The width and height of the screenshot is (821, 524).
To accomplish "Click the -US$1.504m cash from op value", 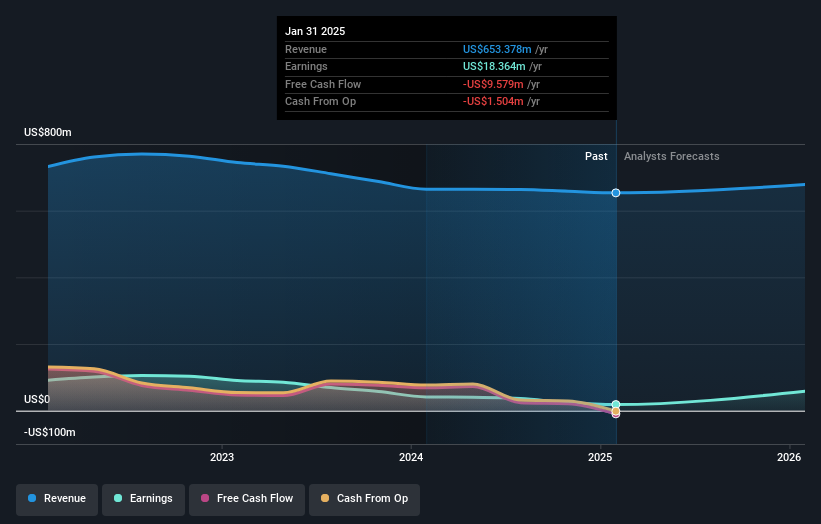I will tap(493, 102).
